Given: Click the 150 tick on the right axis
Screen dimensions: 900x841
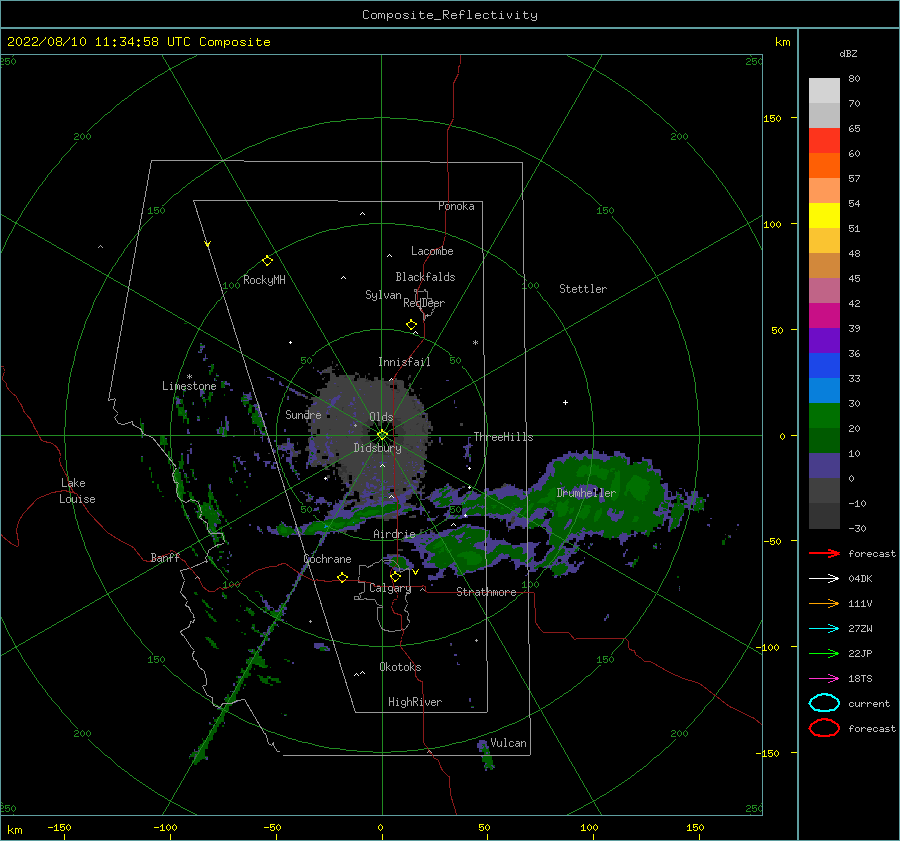Looking at the screenshot, I should pos(772,118).
